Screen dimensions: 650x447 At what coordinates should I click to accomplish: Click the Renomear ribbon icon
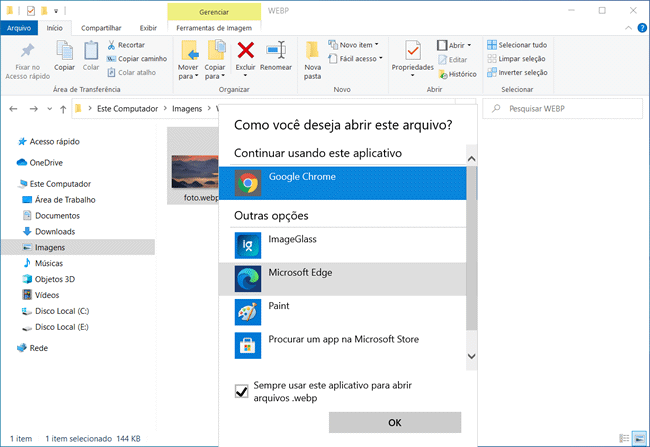point(276,55)
